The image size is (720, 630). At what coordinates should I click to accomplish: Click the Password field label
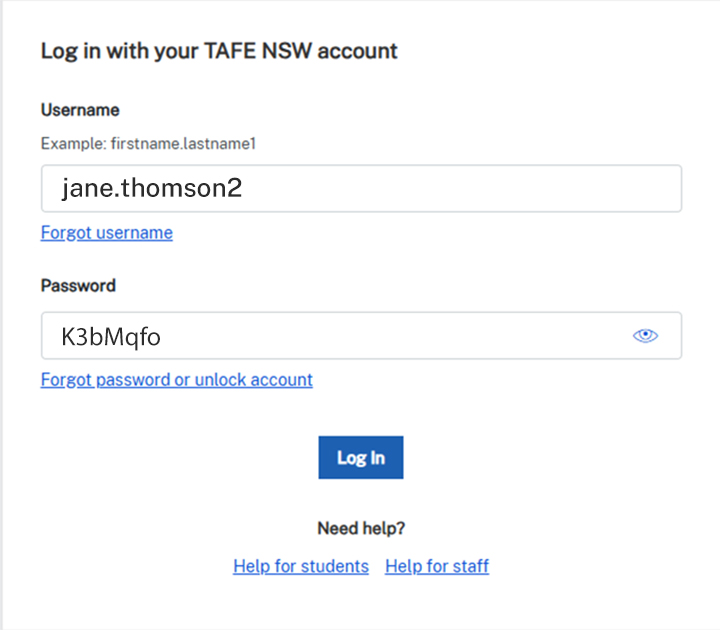coord(78,285)
